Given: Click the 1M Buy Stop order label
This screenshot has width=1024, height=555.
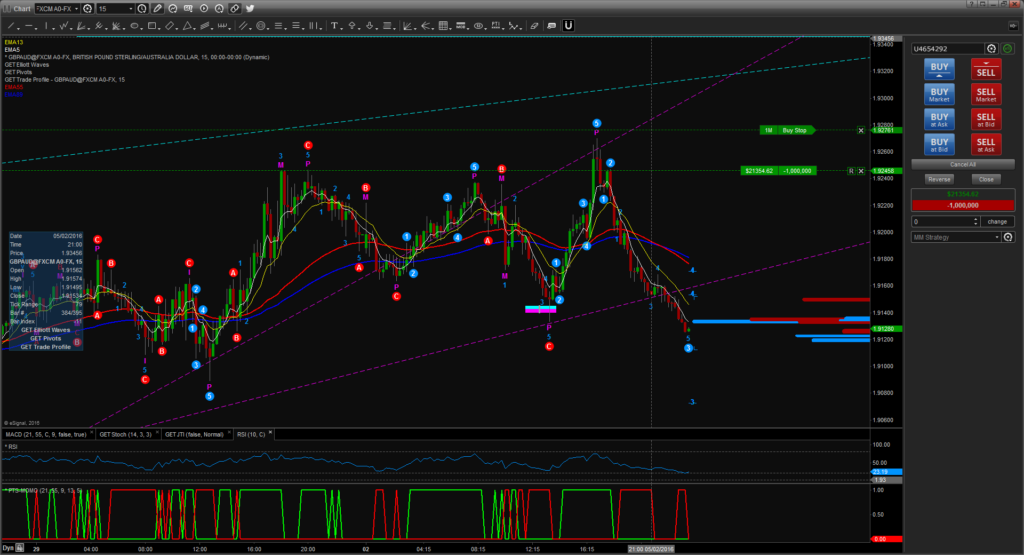Looking at the screenshot, I should (x=787, y=131).
